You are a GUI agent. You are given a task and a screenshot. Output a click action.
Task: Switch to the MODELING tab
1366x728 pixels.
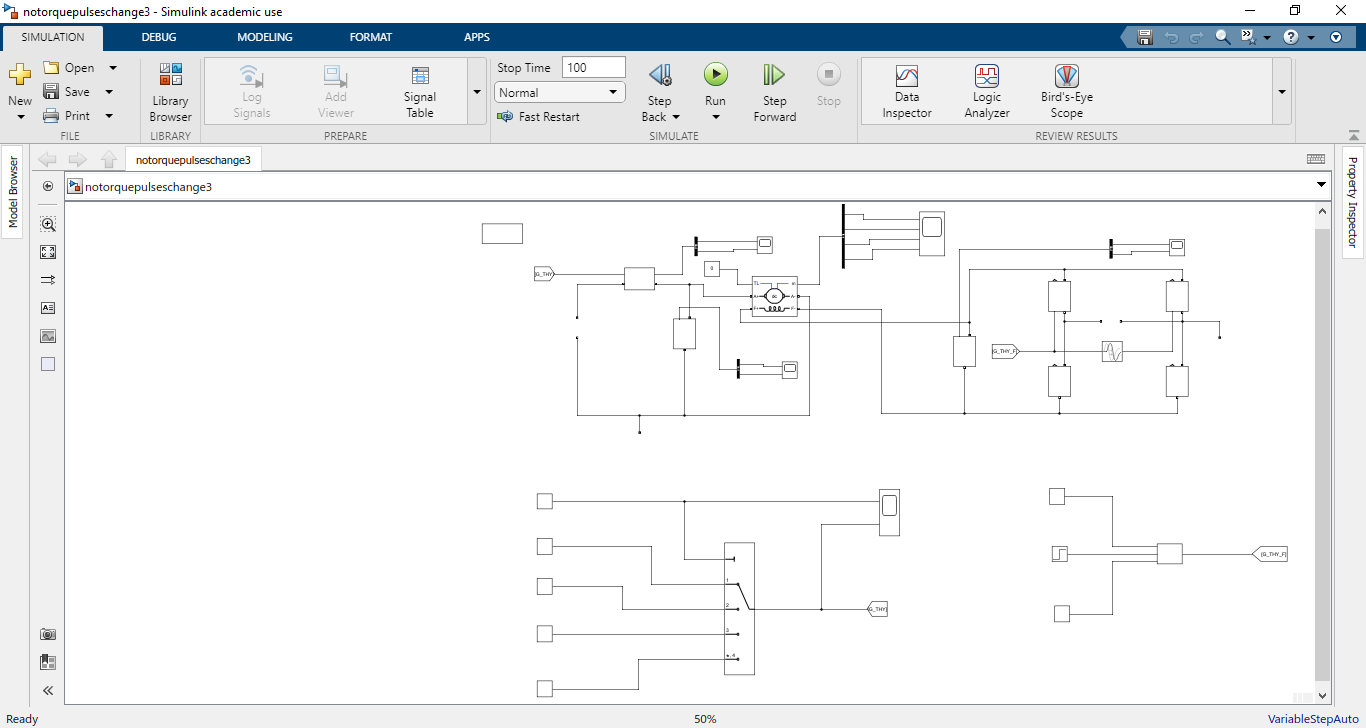(265, 37)
